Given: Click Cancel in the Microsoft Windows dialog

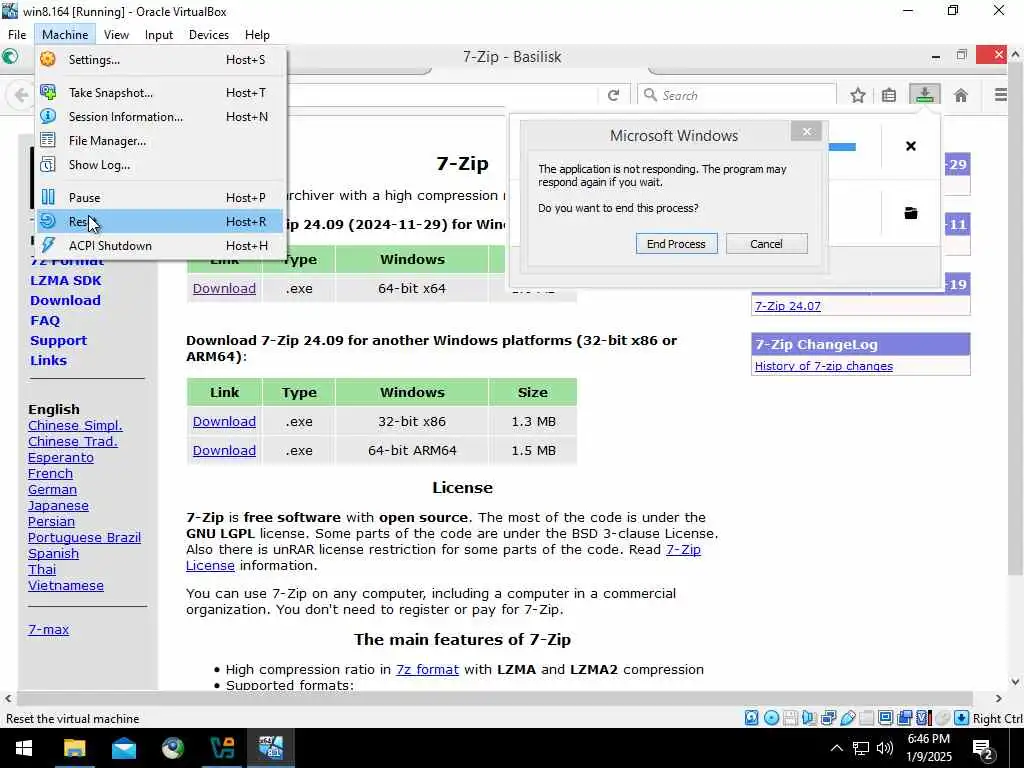Looking at the screenshot, I should pos(766,244).
